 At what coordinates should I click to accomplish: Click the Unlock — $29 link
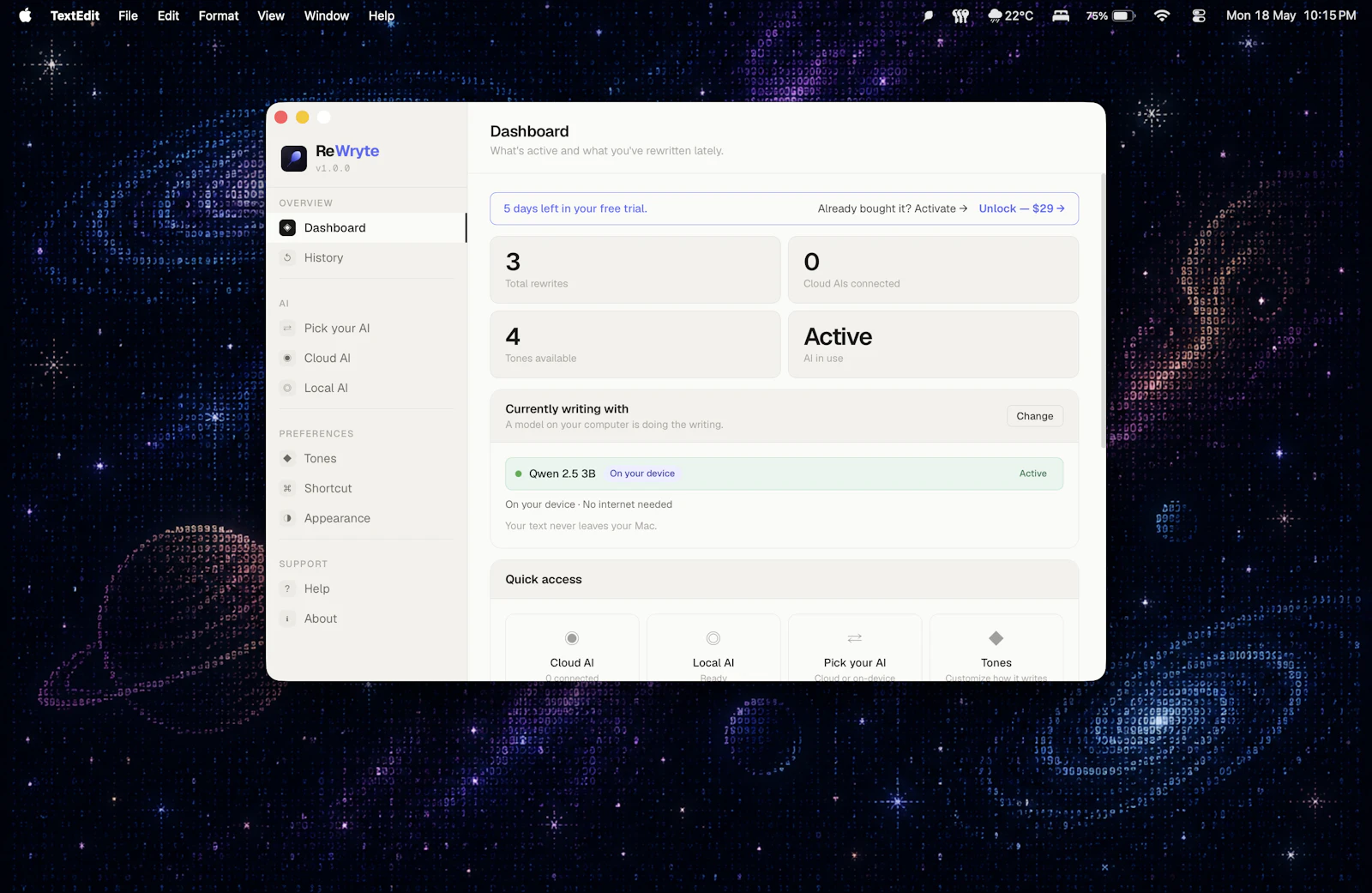(1022, 208)
